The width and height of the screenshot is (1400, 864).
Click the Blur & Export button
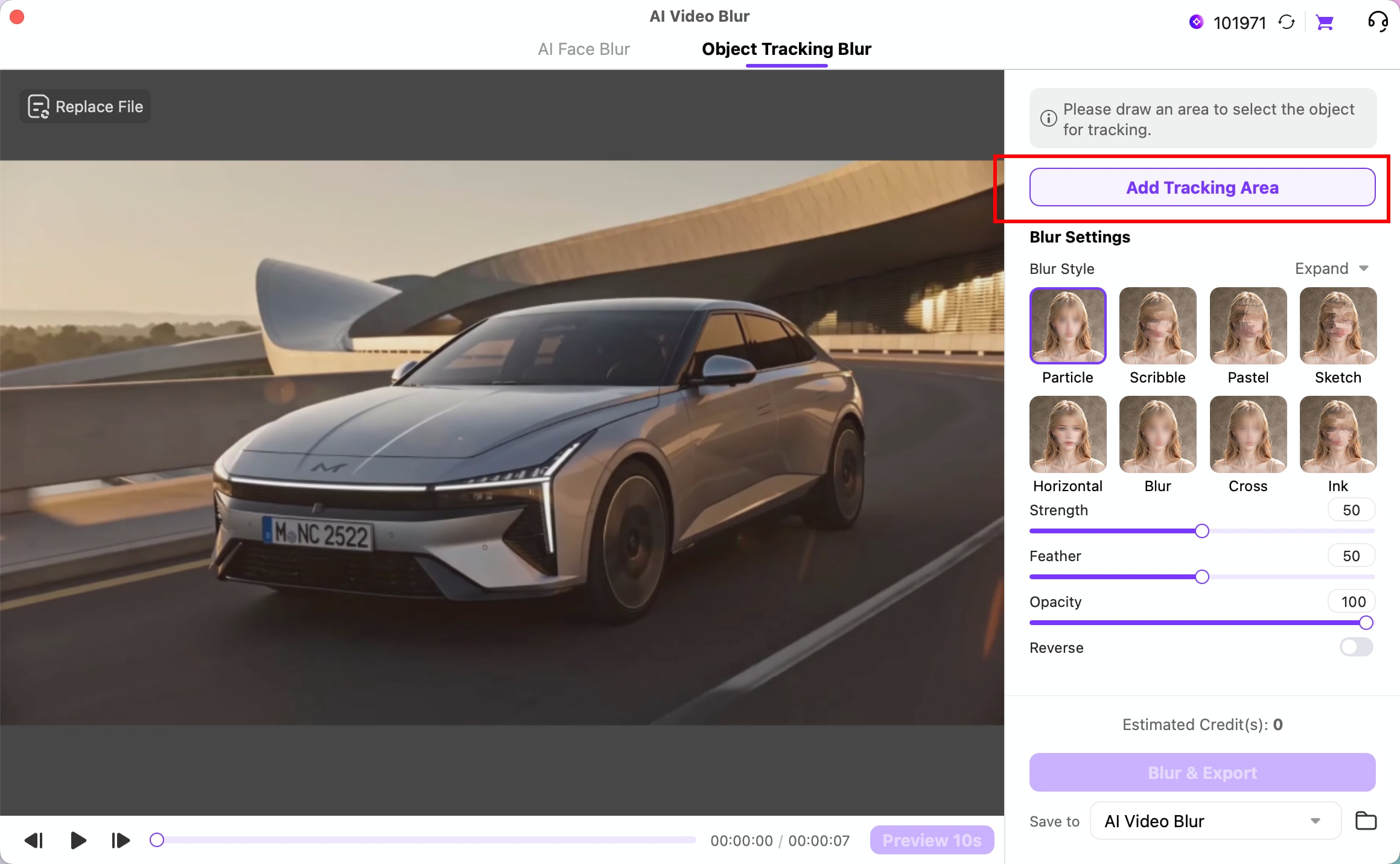click(1202, 772)
